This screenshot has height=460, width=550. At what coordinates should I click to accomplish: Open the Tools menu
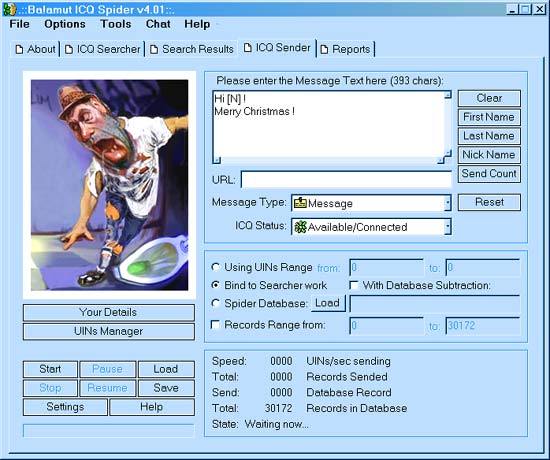click(x=116, y=24)
